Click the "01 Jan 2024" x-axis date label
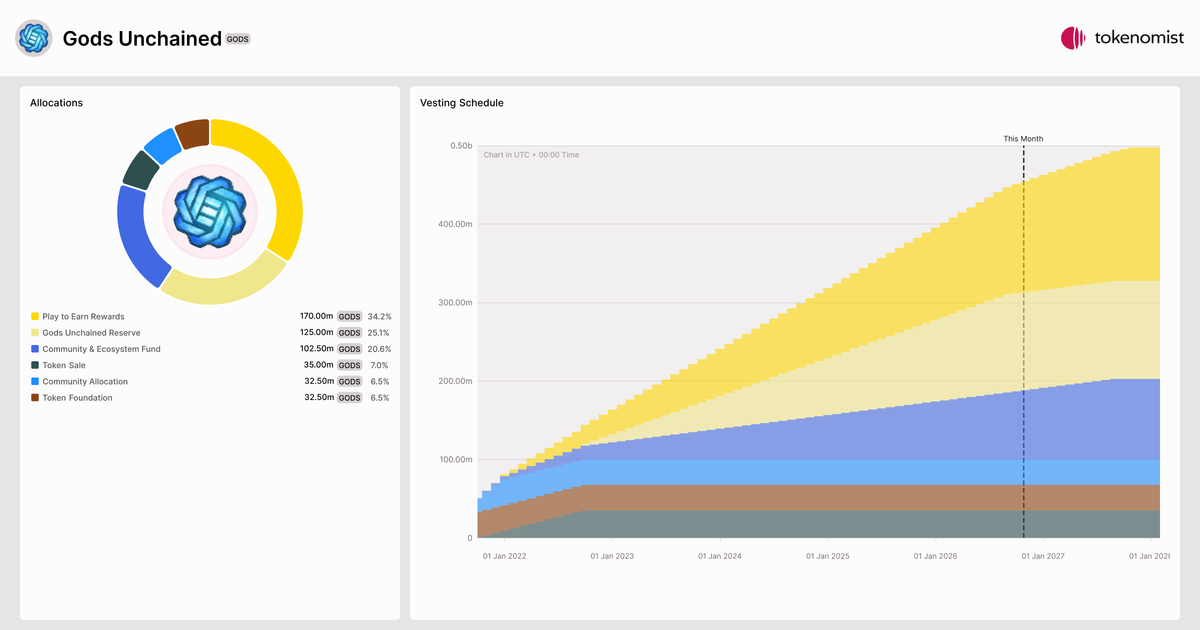This screenshot has height=630, width=1200. (720, 556)
